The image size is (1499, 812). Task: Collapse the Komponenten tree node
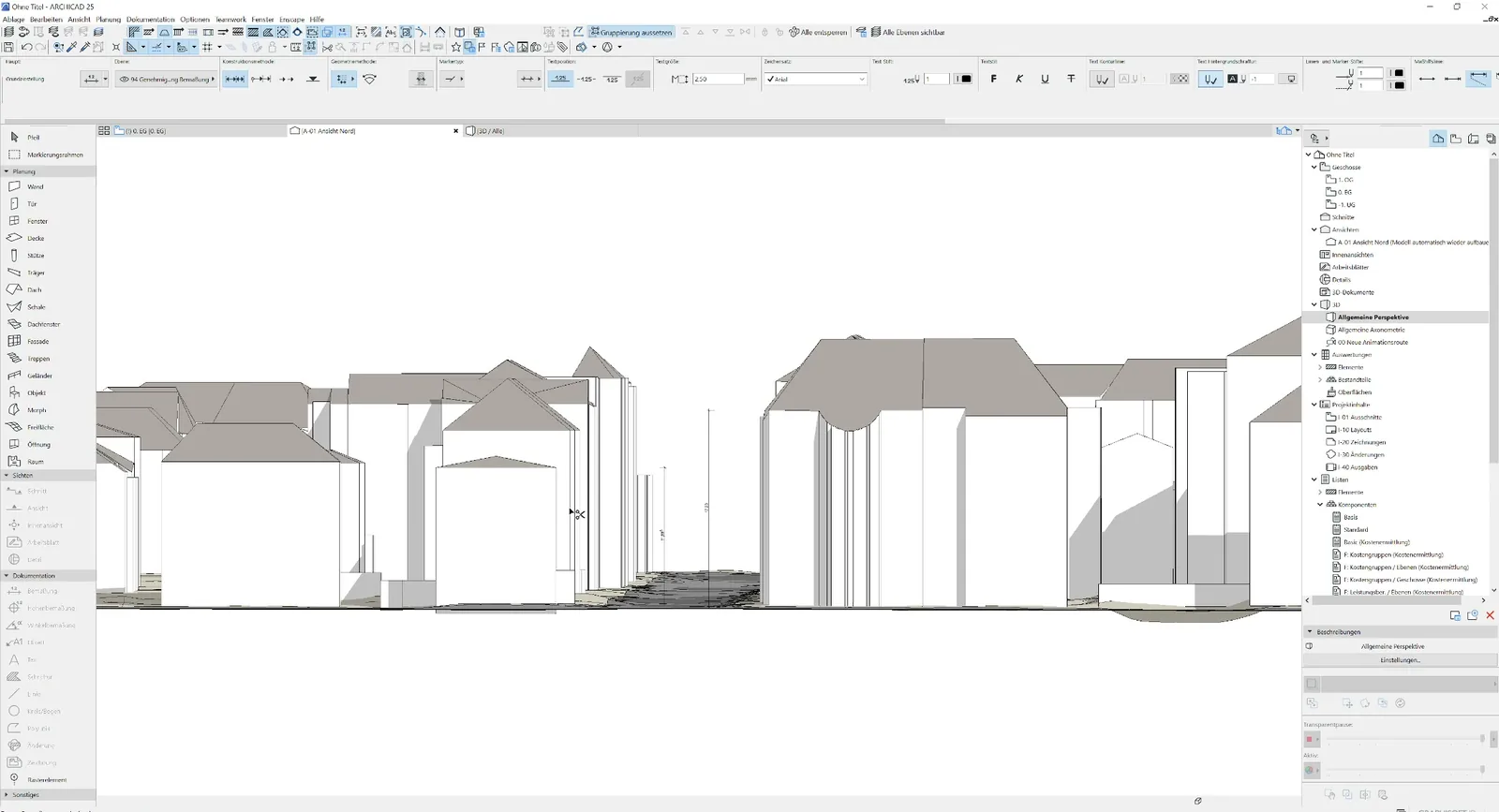click(x=1320, y=504)
